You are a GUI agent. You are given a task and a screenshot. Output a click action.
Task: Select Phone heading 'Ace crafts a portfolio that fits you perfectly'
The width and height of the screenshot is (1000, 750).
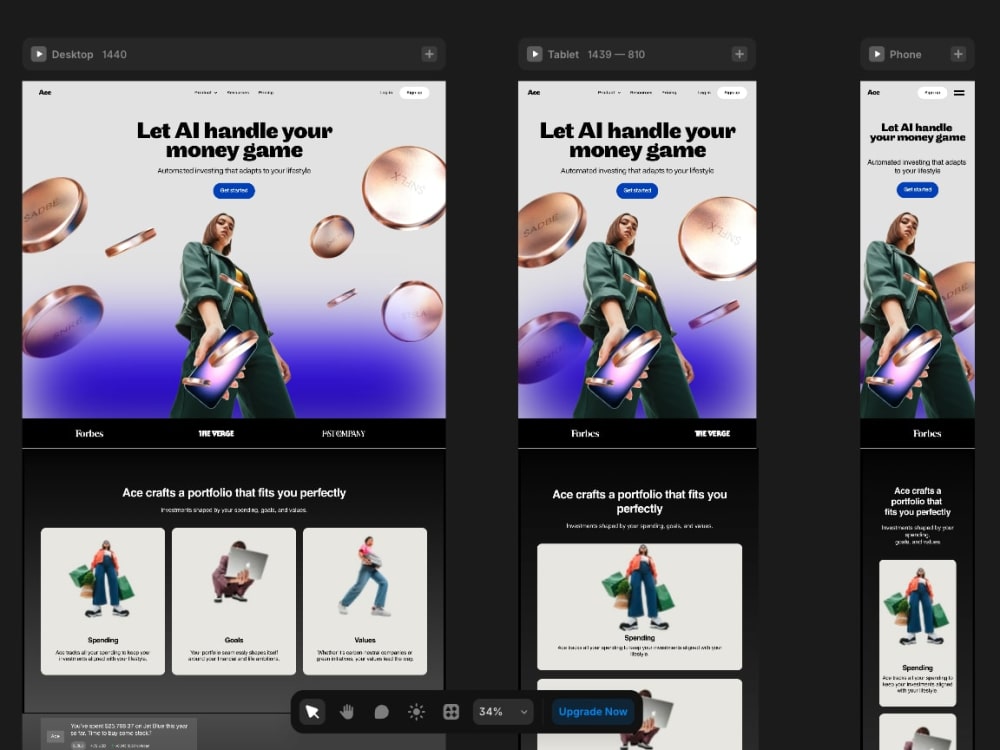point(917,501)
